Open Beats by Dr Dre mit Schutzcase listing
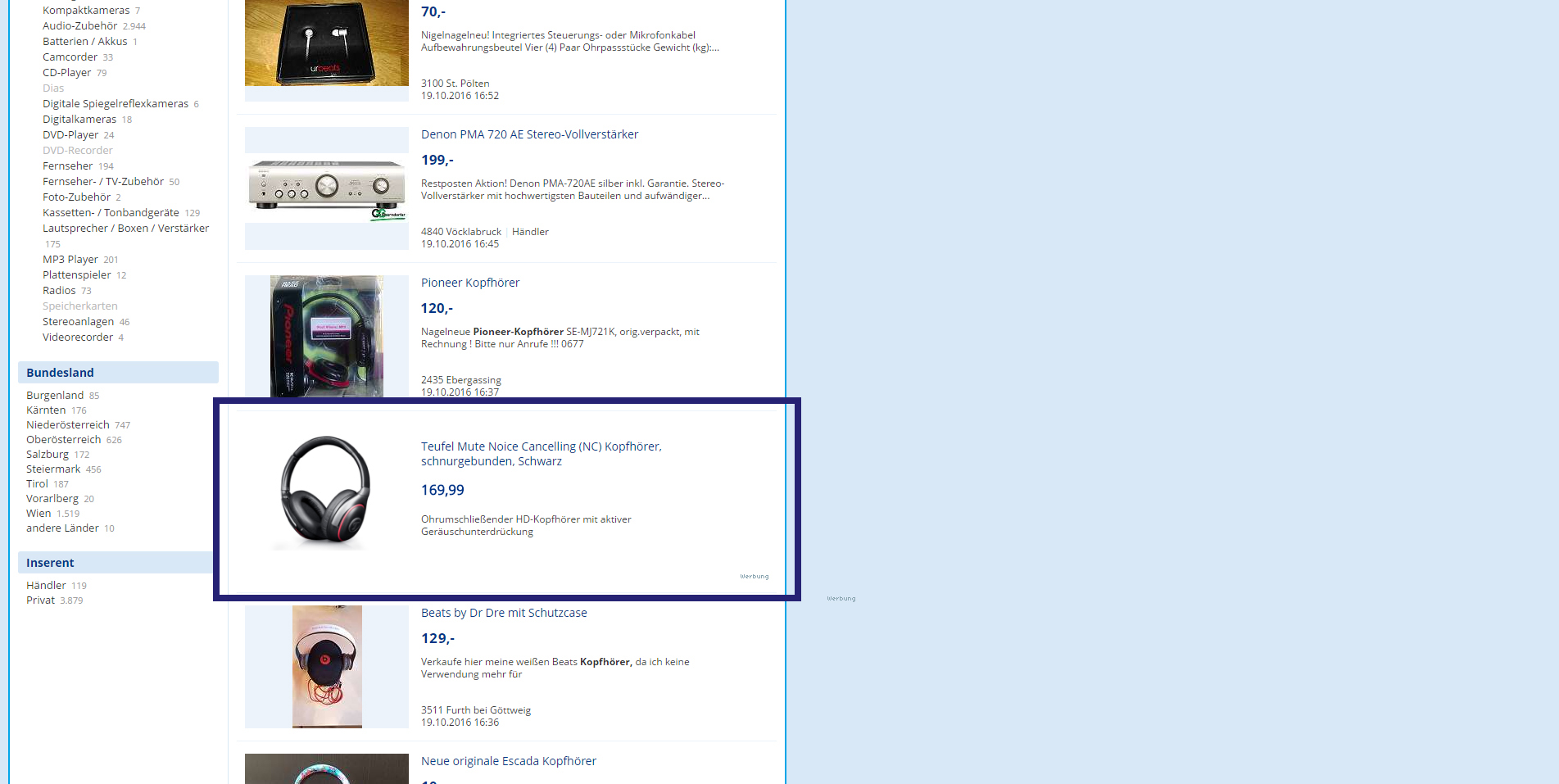The image size is (1559, 784). (x=504, y=613)
